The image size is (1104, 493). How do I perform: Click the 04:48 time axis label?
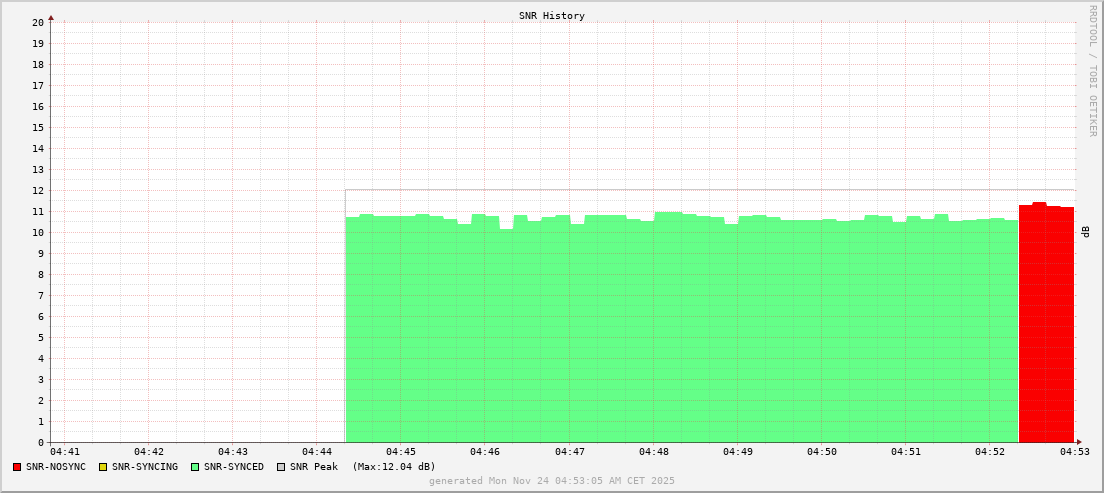[x=653, y=453]
